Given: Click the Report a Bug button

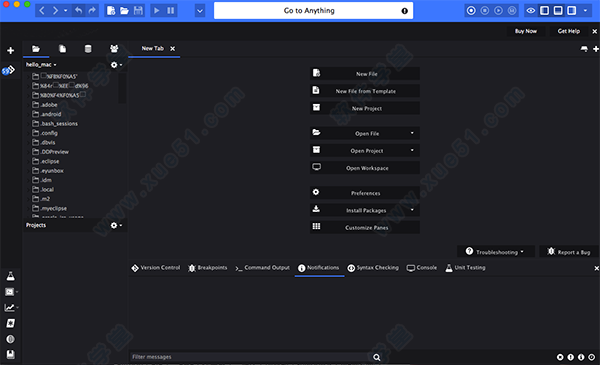Looking at the screenshot, I should [x=569, y=252].
